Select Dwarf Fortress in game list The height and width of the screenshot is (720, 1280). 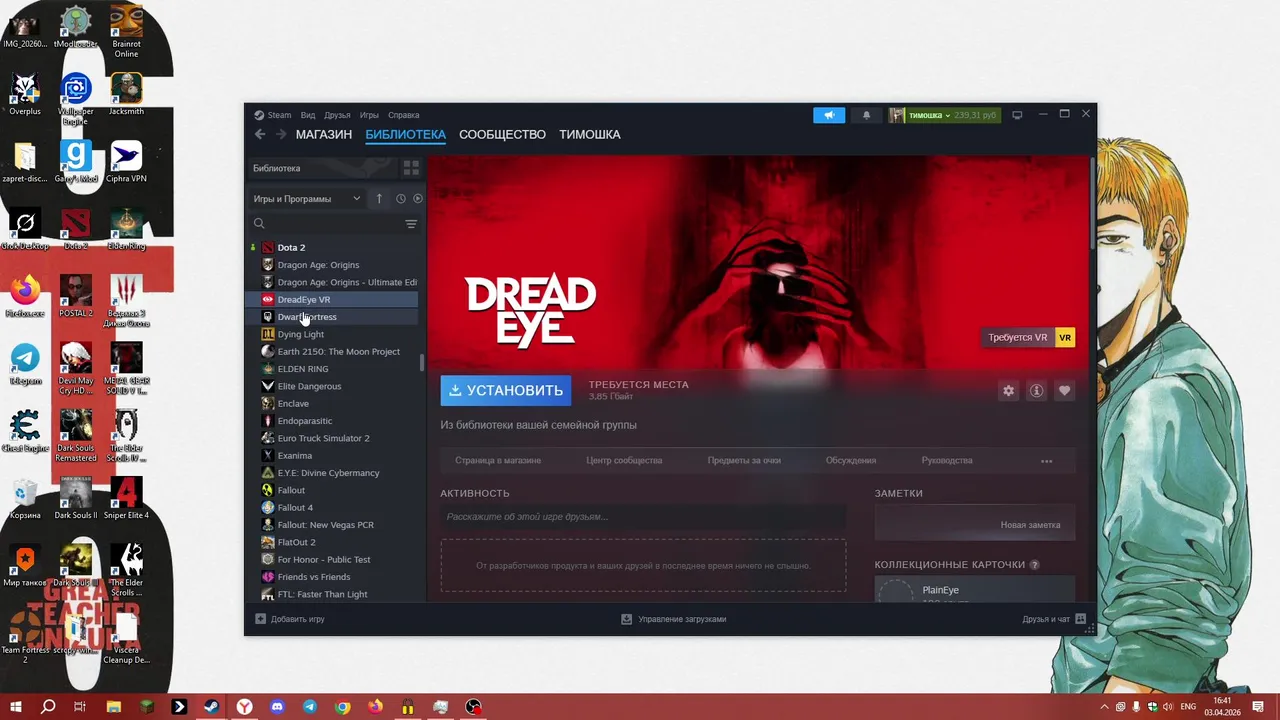333,317
